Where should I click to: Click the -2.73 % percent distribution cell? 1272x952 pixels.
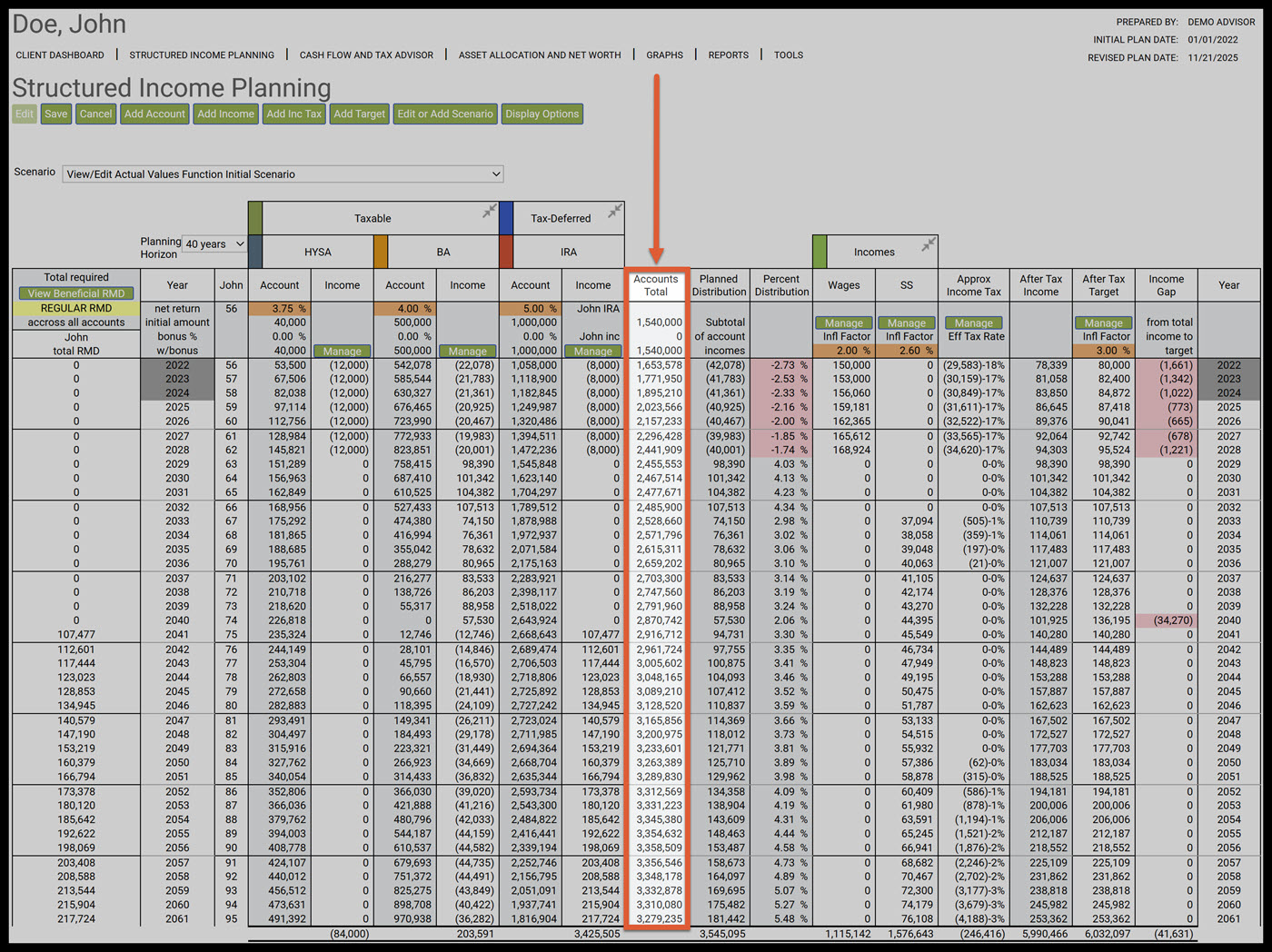point(781,365)
